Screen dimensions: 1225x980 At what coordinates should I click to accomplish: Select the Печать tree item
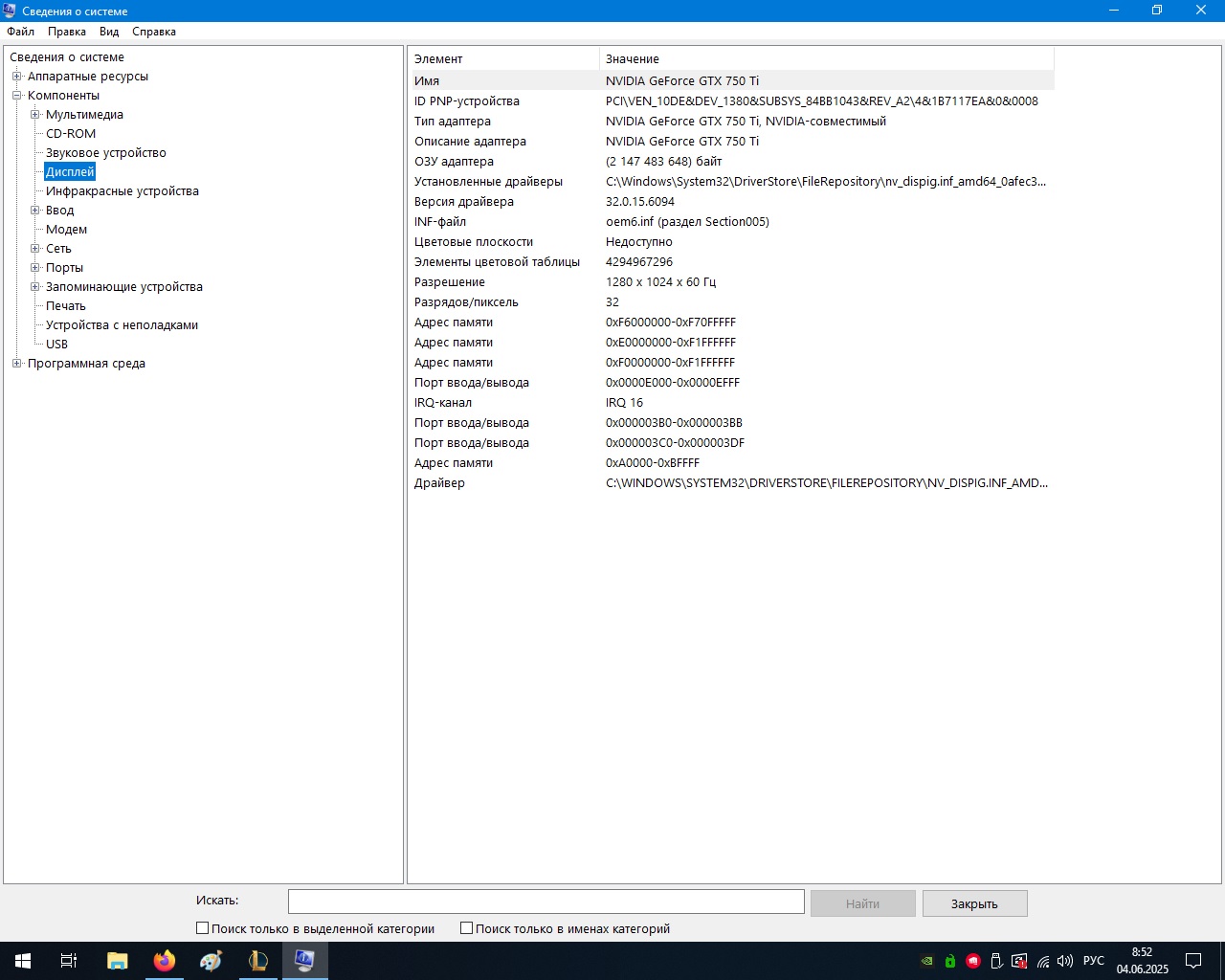66,306
